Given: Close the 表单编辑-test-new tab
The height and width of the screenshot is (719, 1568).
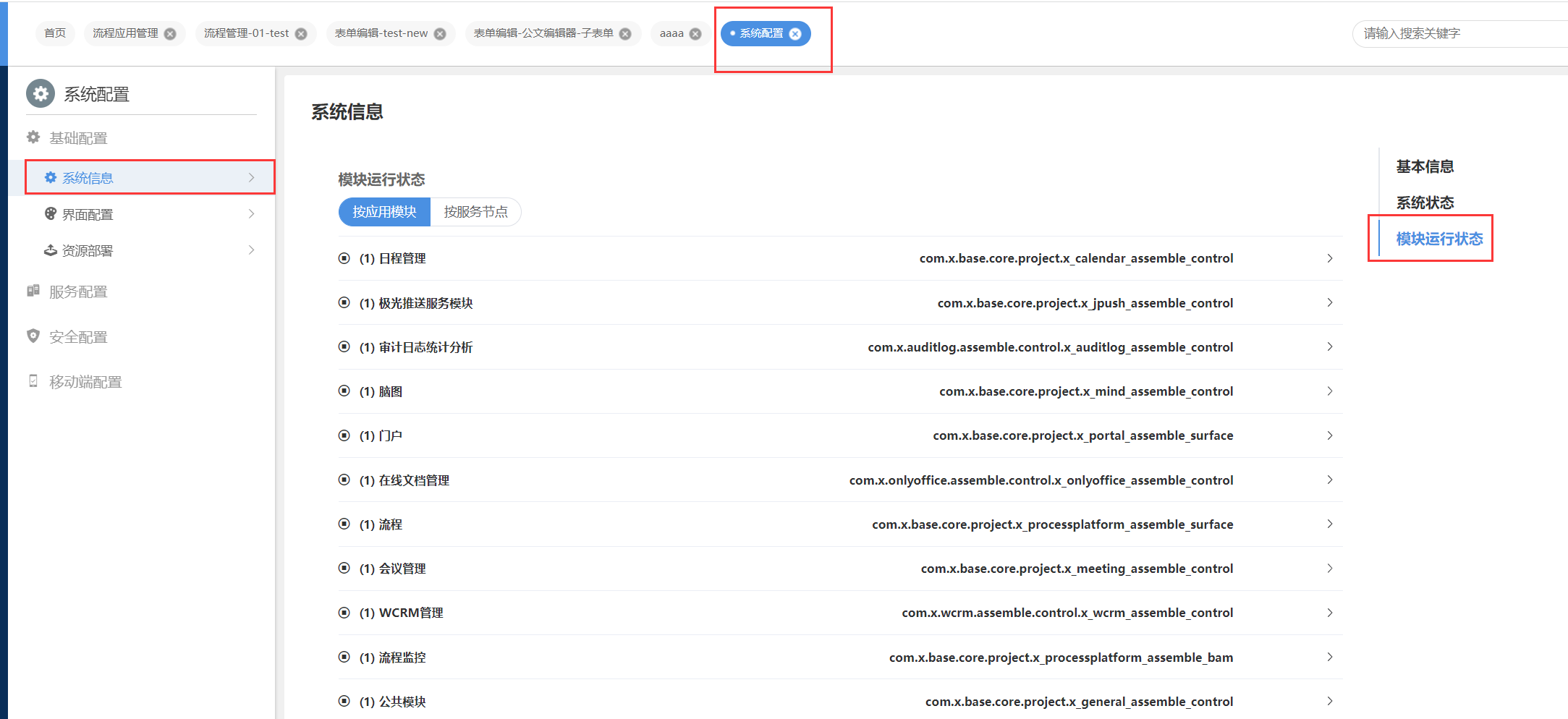Looking at the screenshot, I should 440,34.
